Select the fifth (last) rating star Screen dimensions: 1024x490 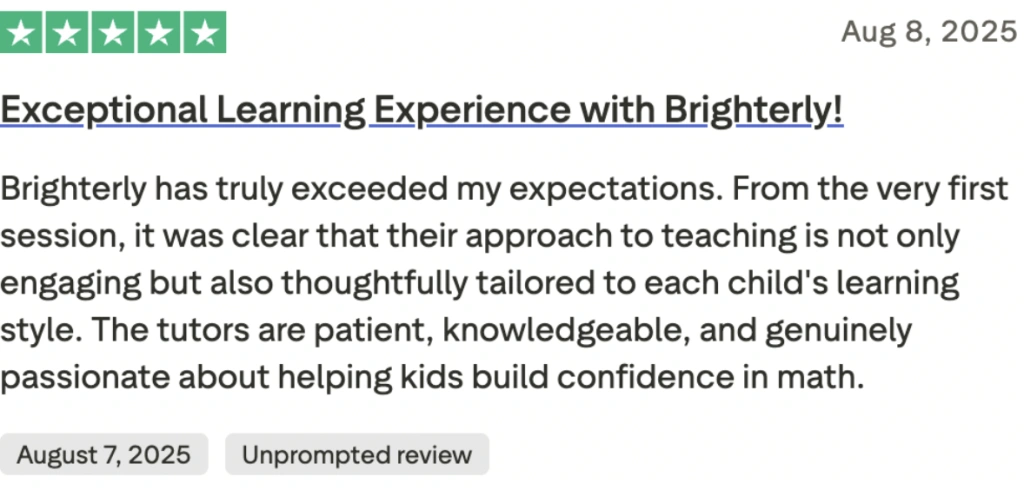click(x=204, y=33)
